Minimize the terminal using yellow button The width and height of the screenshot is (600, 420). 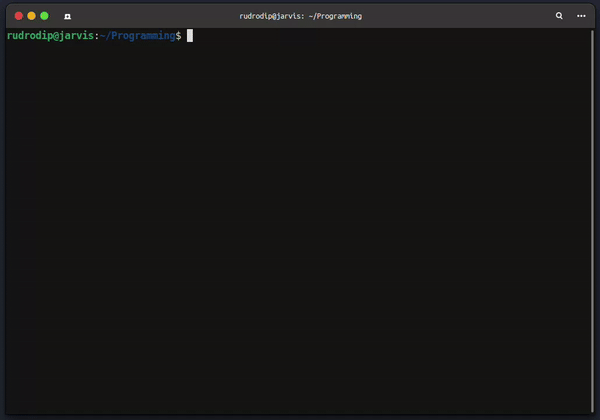click(x=31, y=16)
